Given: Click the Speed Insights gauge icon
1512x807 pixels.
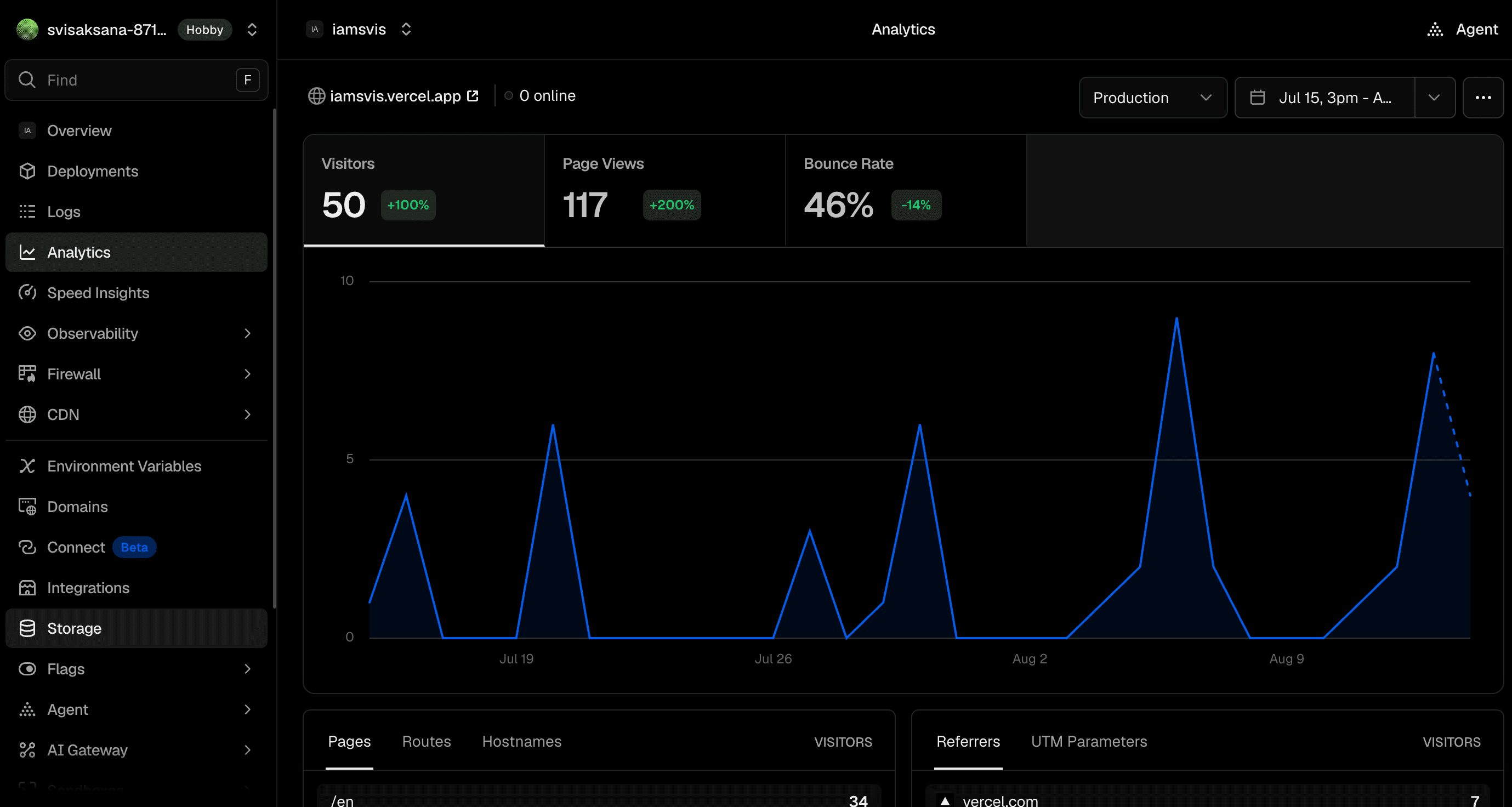Looking at the screenshot, I should pos(27,292).
